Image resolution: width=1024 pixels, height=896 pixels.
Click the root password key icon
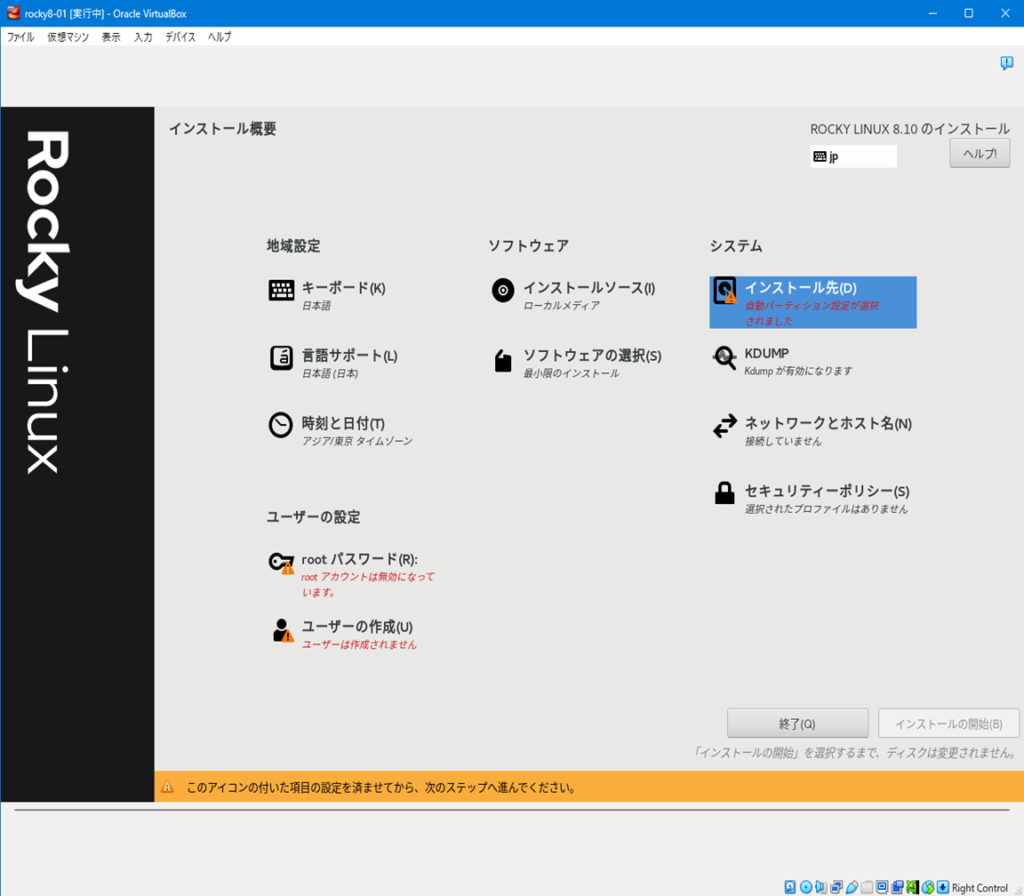click(x=281, y=563)
